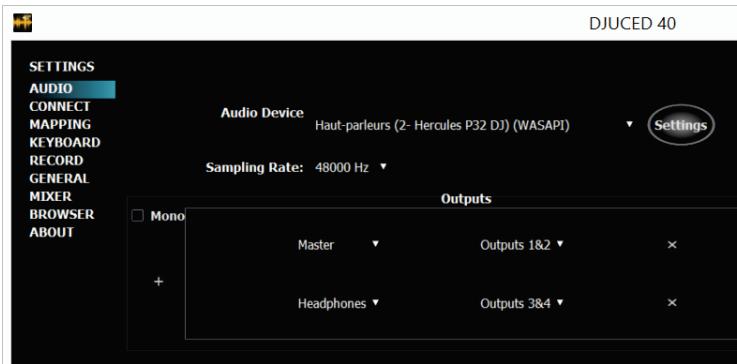Open the MIXER settings section
This screenshot has width=737, height=364.
click(50, 197)
